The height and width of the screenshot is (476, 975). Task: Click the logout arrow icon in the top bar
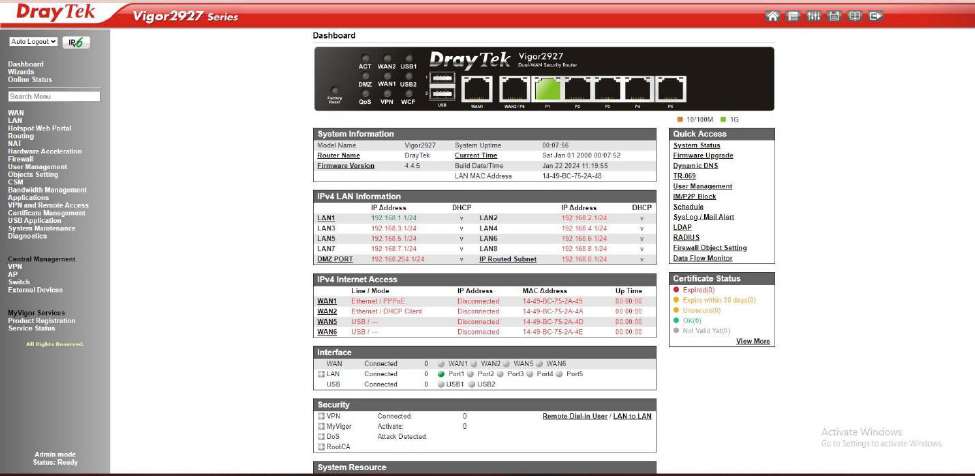[x=876, y=17]
